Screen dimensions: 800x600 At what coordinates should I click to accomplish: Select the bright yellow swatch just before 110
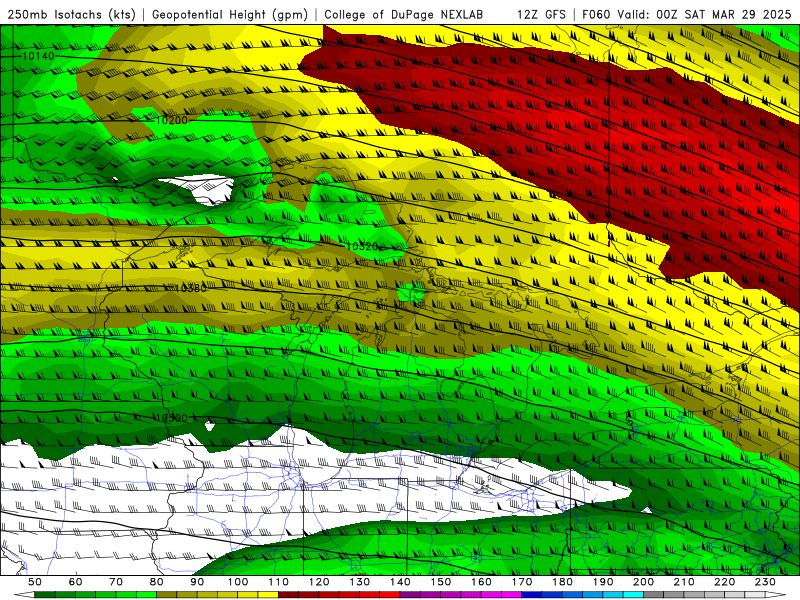[x=268, y=595]
